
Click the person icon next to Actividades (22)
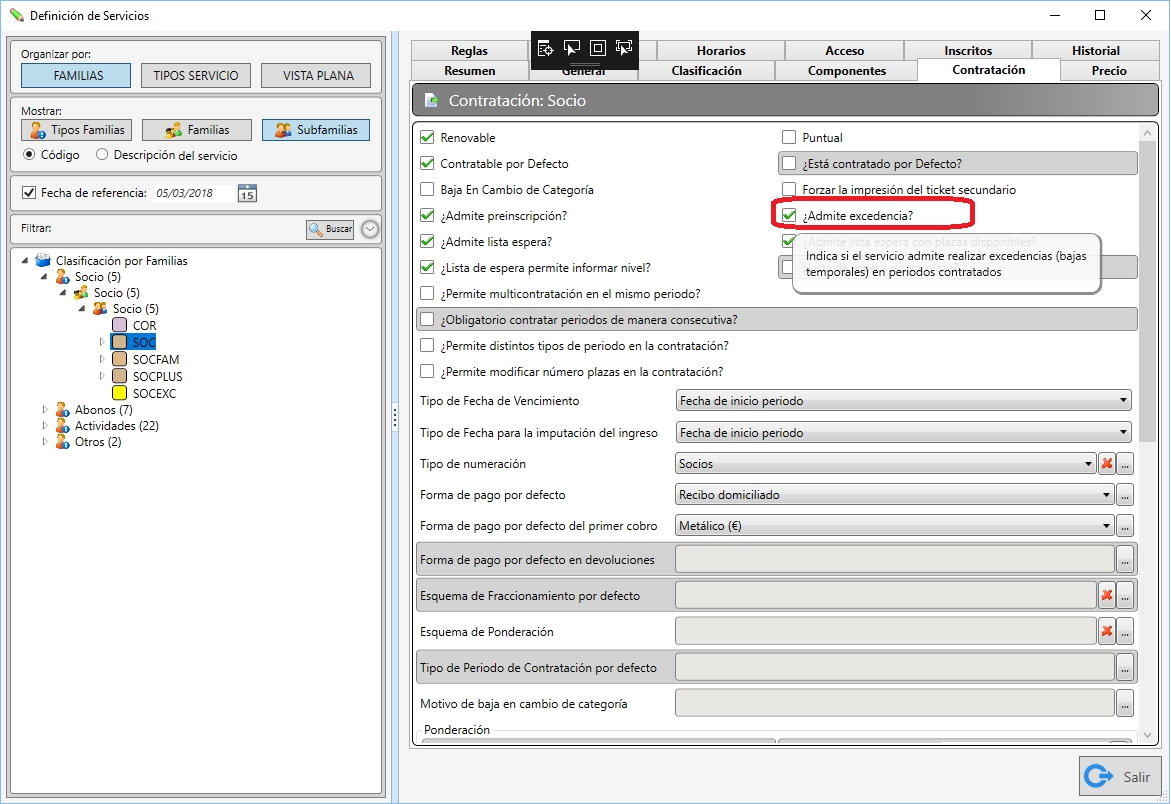(63, 426)
